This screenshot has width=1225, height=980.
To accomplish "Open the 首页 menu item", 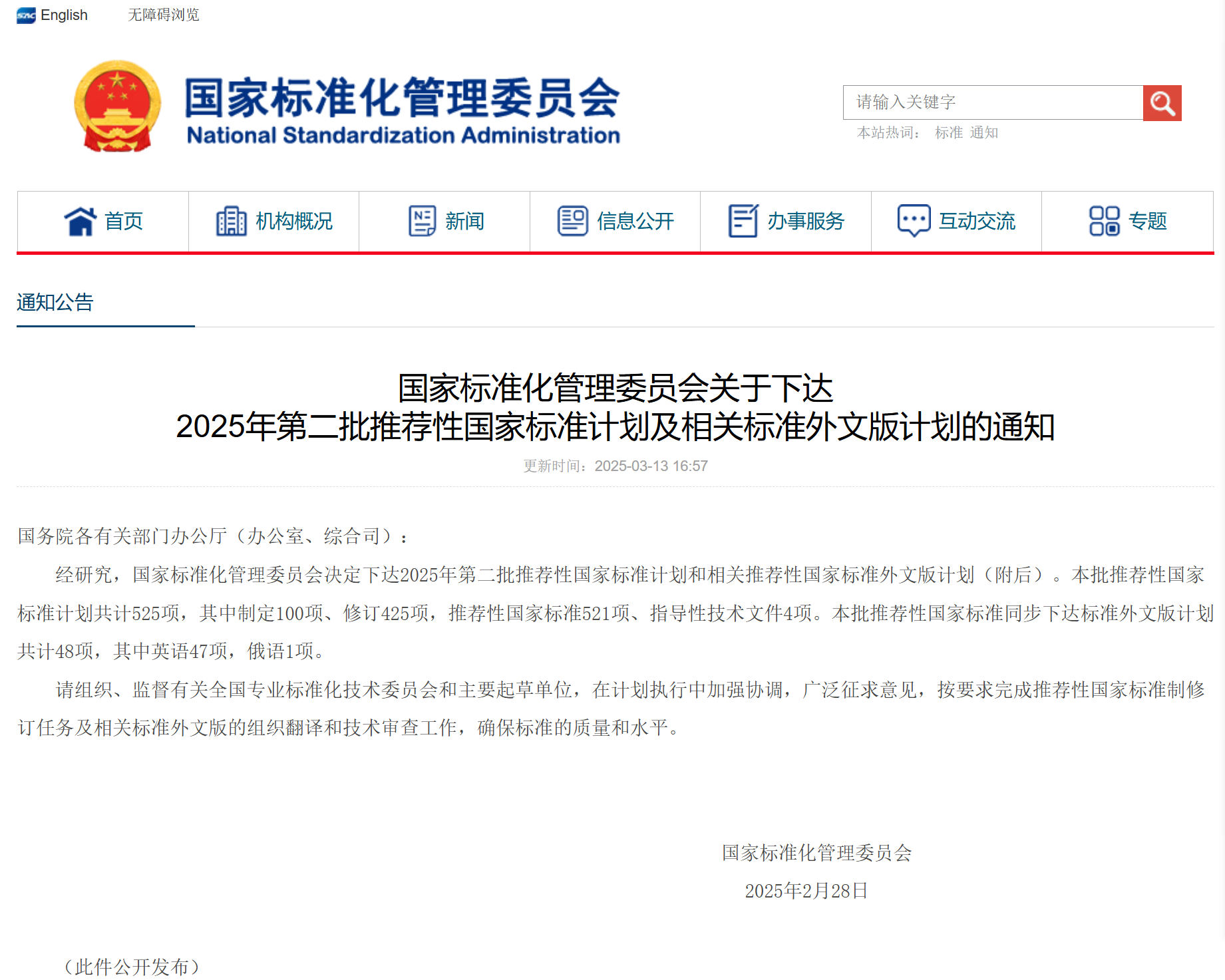I will 103,222.
